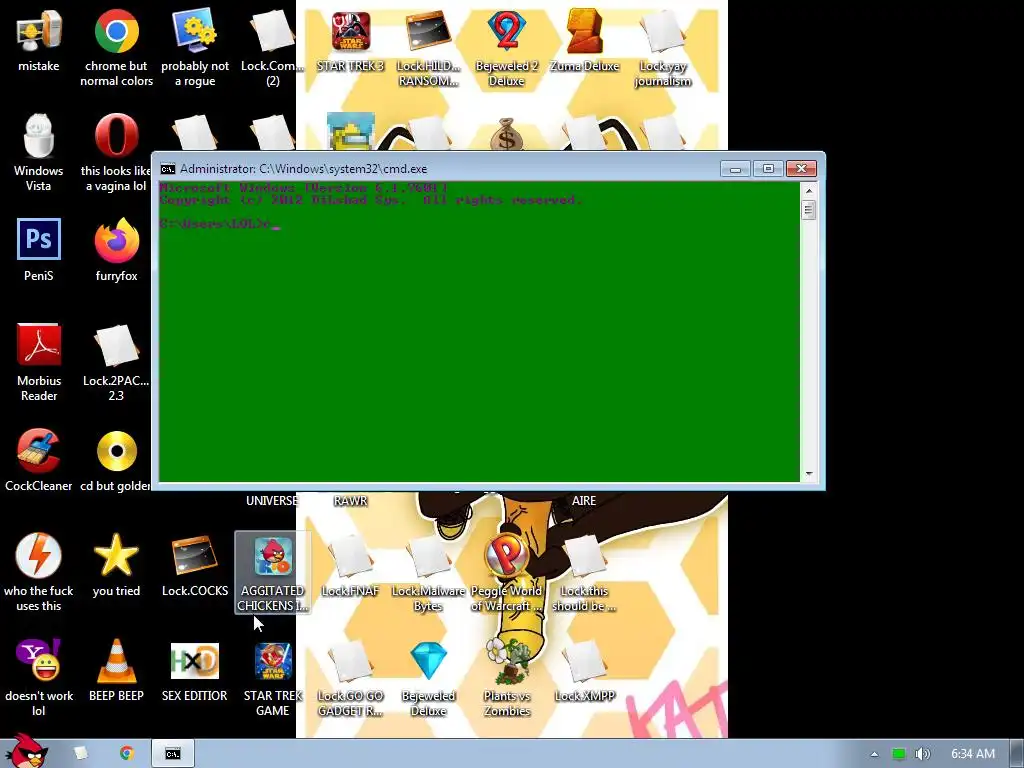
Task: Close the cmd.exe window
Action: [x=801, y=169]
